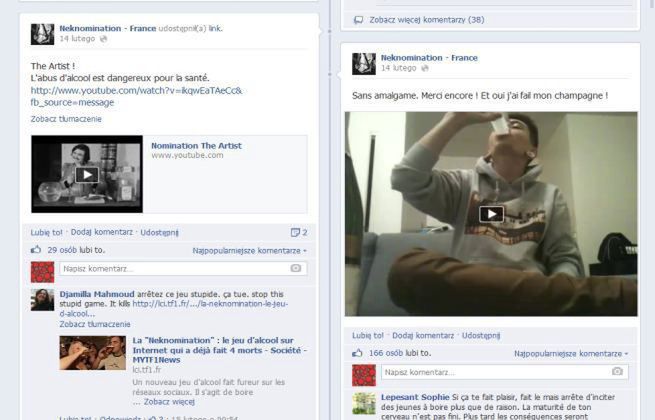Click camera icon in right post comment box
Screen dimensions: 655x420
[x=617, y=371]
